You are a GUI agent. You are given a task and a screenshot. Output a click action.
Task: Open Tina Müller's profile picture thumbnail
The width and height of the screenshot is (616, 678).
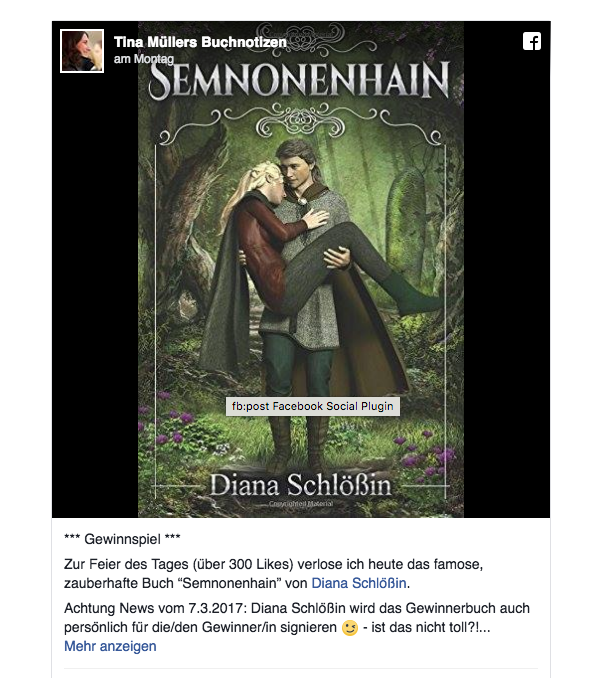[x=82, y=51]
